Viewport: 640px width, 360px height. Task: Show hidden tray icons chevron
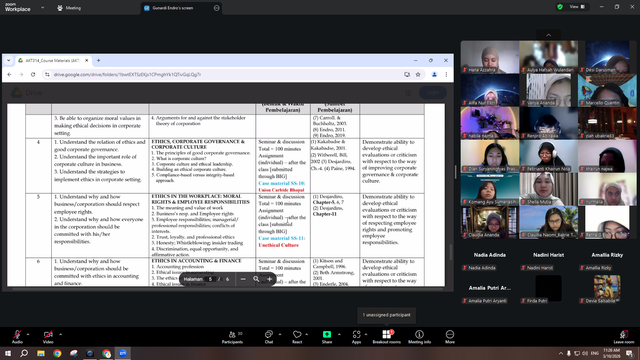click(x=561, y=353)
